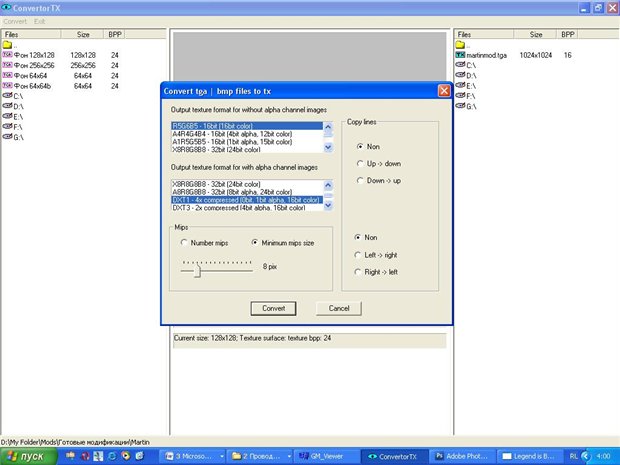Sort right panel by BPP column header
The width and height of the screenshot is (620, 465).
[x=567, y=34]
